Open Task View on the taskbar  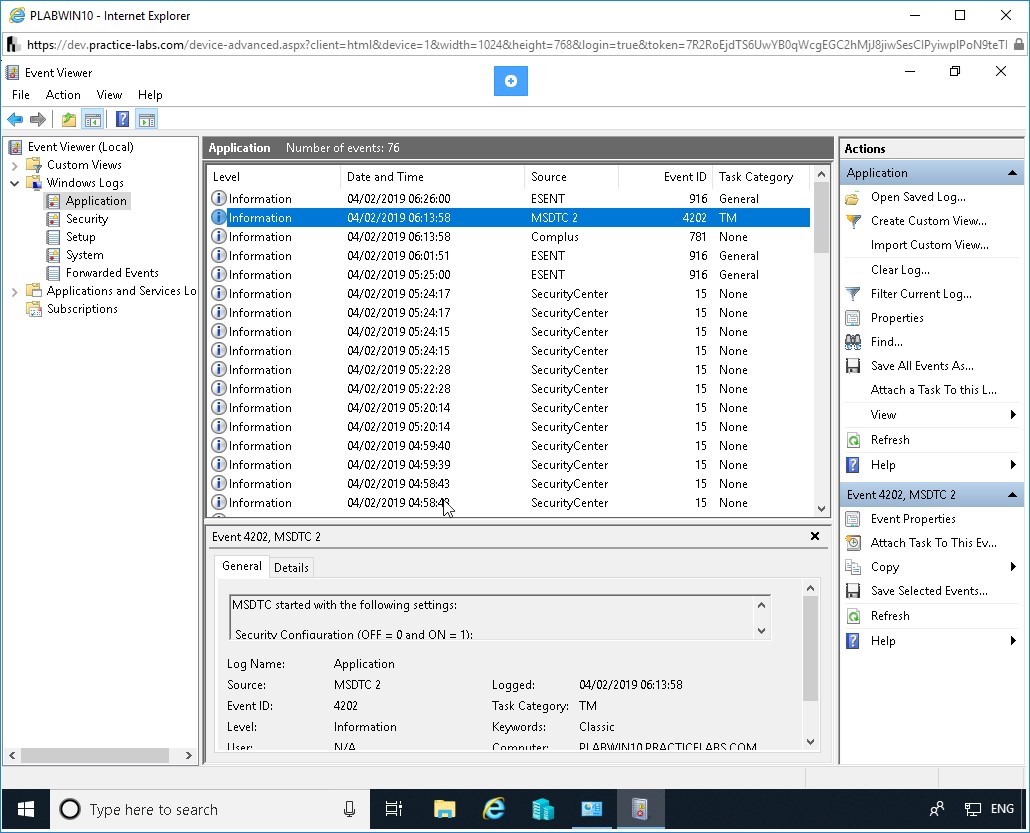click(x=393, y=809)
